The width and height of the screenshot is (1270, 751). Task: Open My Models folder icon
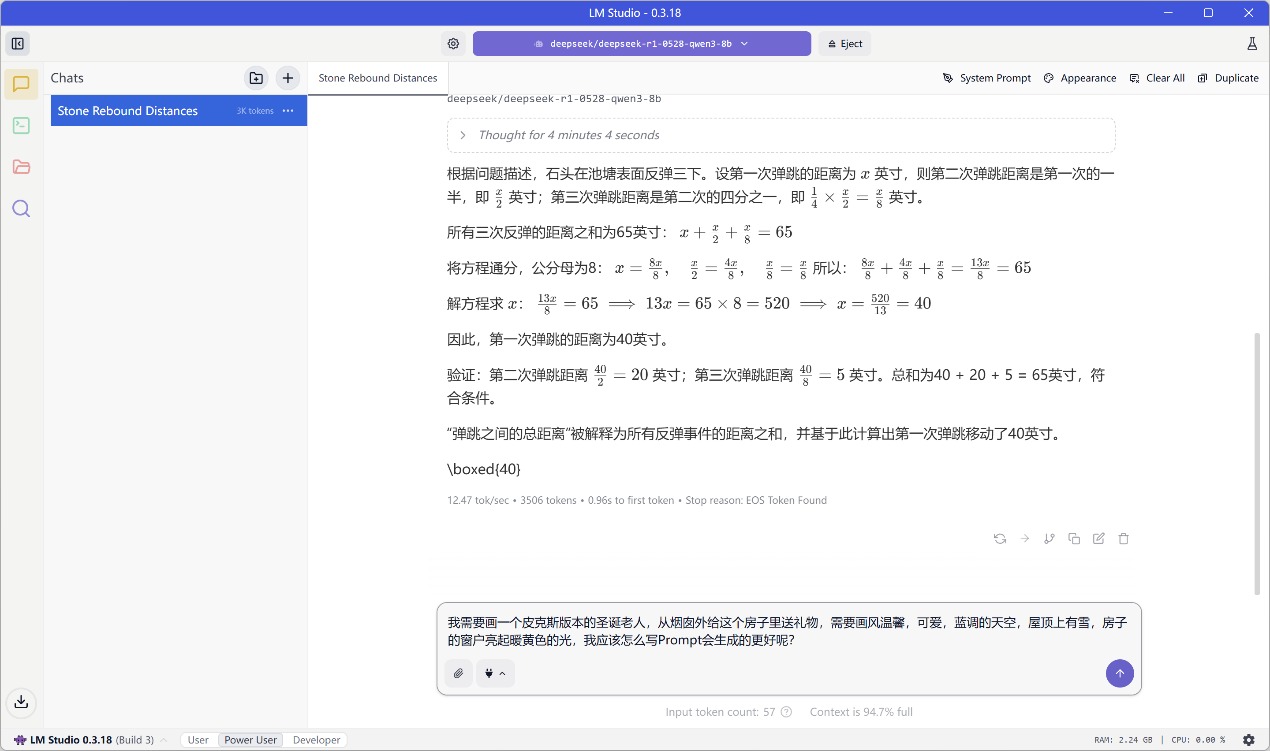pyautogui.click(x=21, y=166)
